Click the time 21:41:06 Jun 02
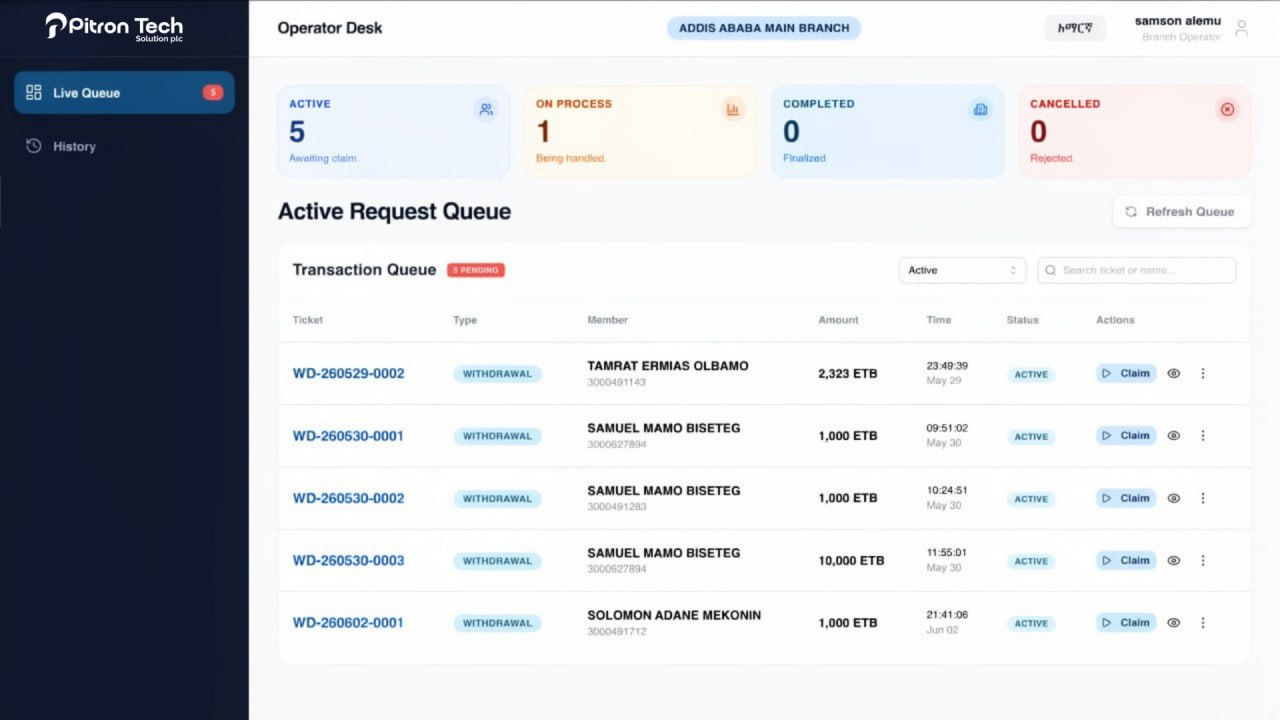Screen dimensions: 1280x720 (947, 622)
